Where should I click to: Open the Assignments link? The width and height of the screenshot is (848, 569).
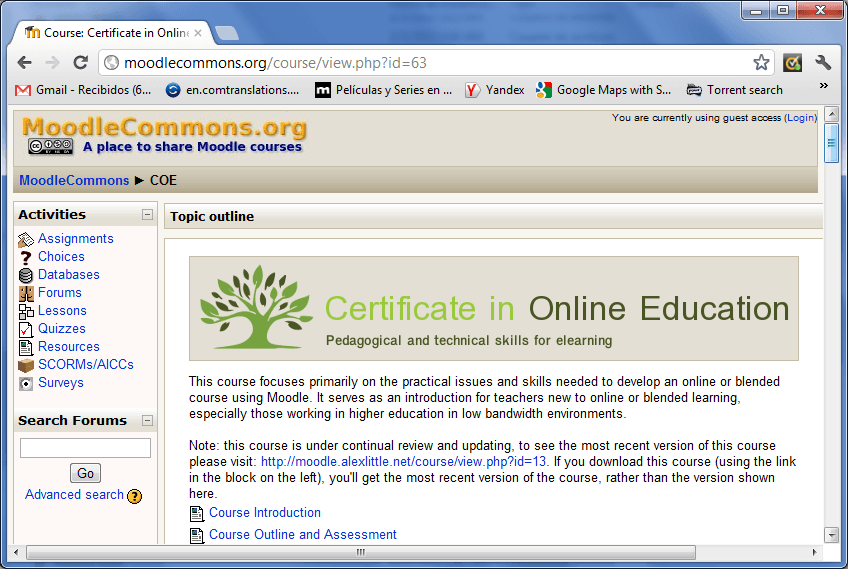pos(76,239)
